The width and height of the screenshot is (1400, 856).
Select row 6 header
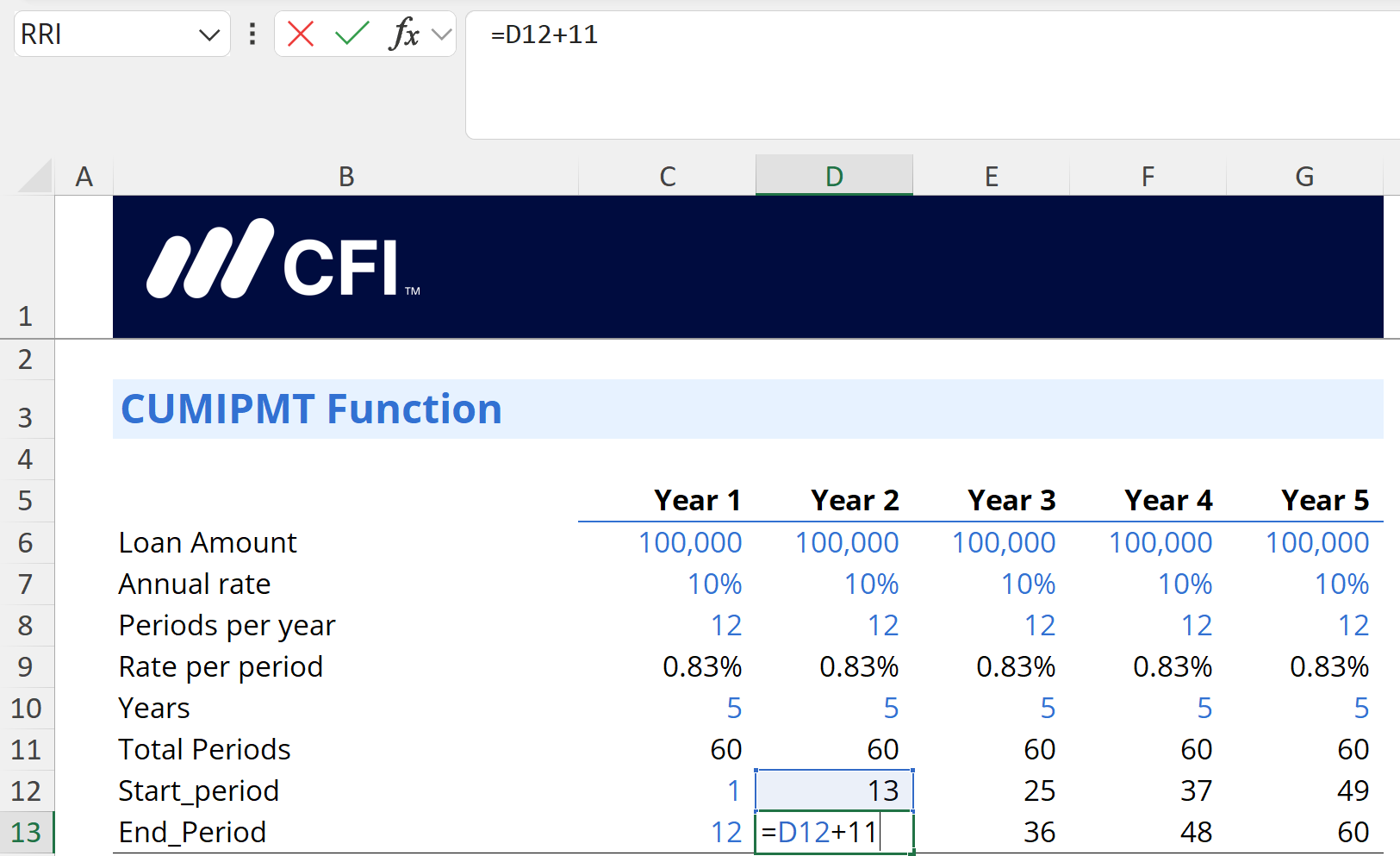27,543
